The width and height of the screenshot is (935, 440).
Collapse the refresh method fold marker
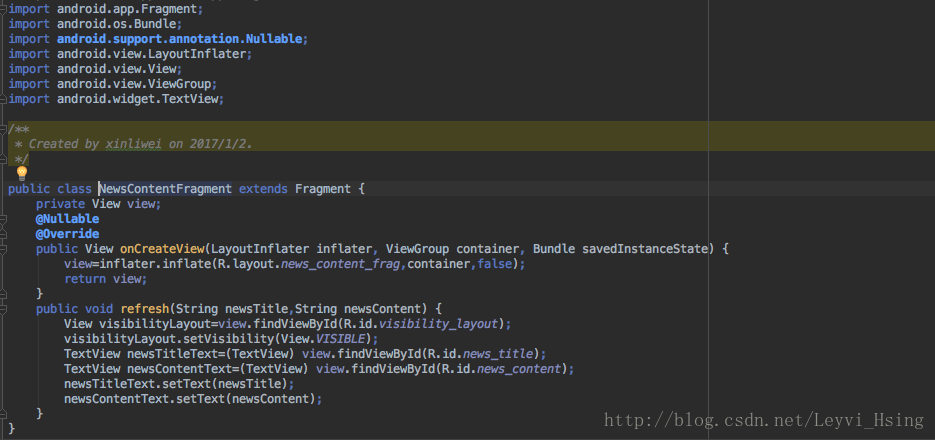click(3, 309)
